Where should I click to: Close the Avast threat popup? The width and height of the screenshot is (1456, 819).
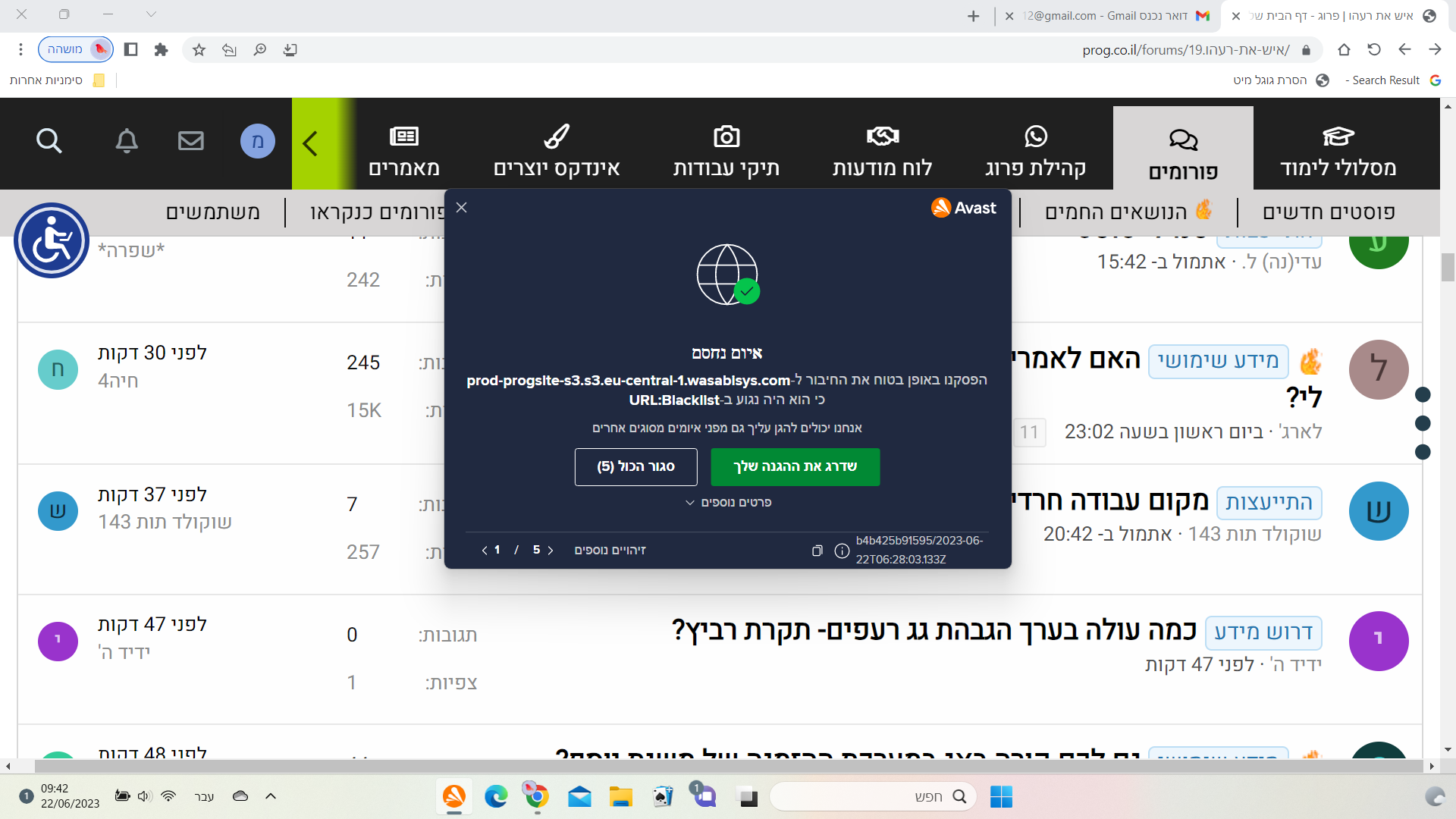(461, 208)
